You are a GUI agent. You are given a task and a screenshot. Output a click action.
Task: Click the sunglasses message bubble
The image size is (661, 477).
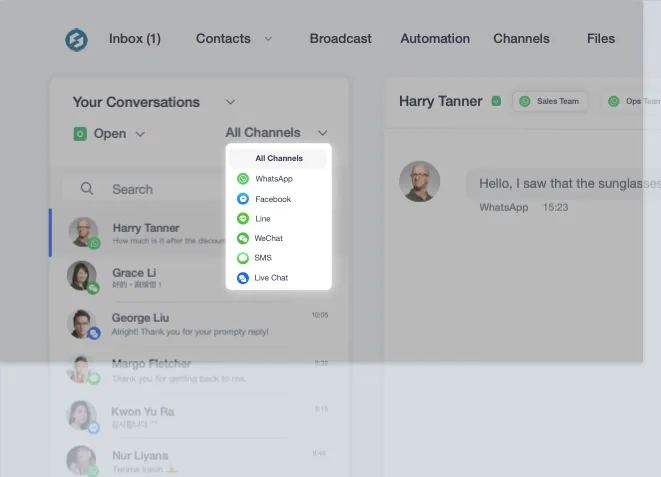pos(564,184)
